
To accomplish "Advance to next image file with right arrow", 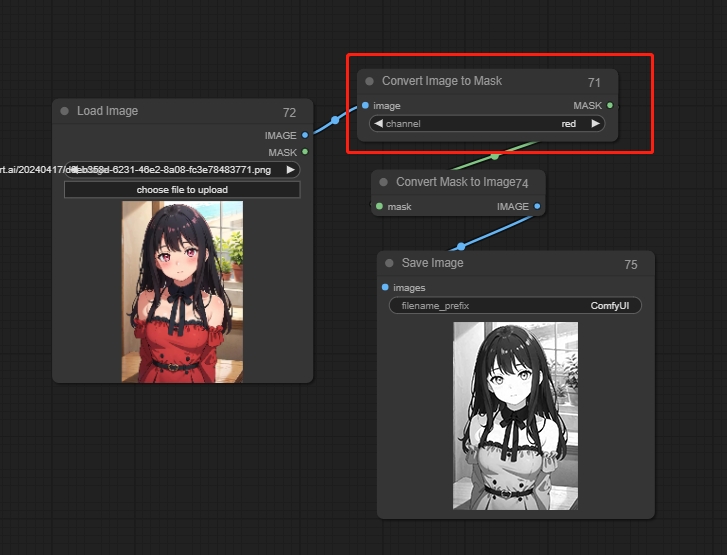I will tap(290, 170).
